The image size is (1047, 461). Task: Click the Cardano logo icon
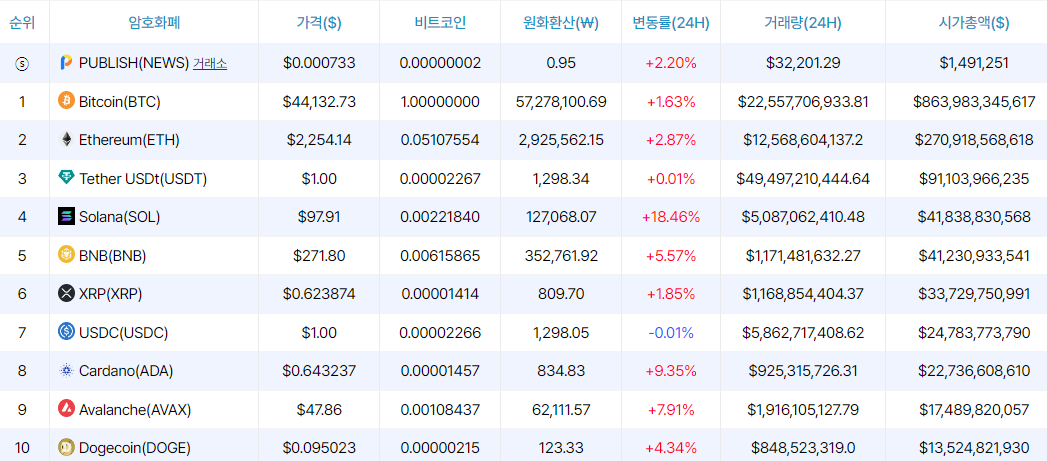tap(66, 370)
